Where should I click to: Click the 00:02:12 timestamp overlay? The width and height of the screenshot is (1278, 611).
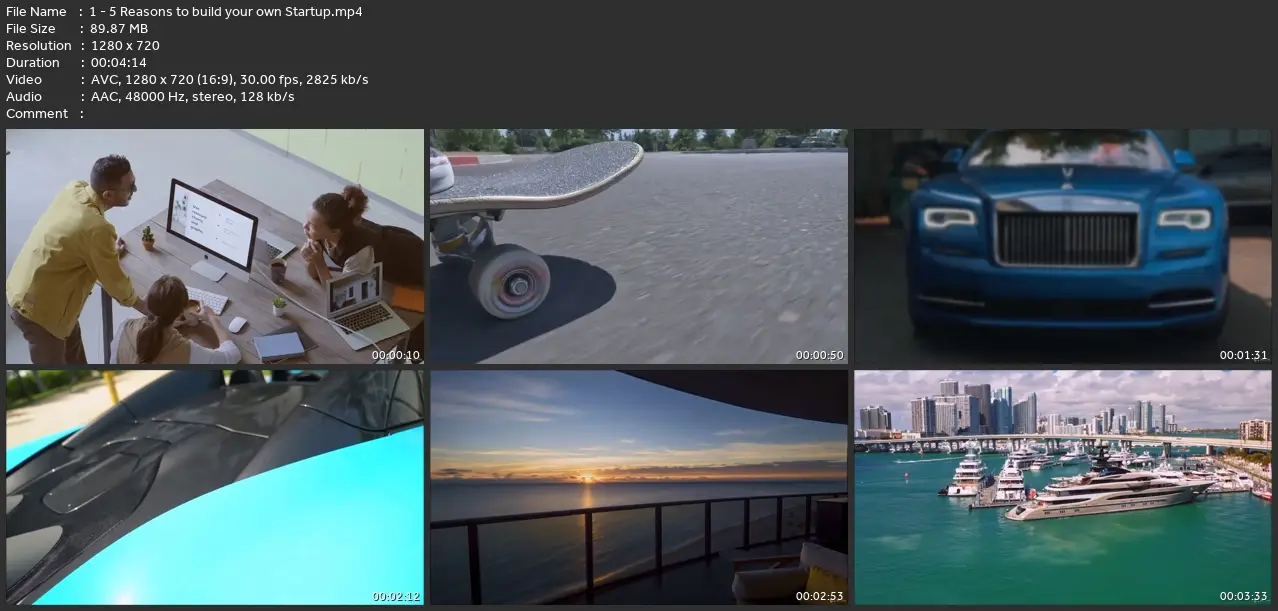coord(396,596)
